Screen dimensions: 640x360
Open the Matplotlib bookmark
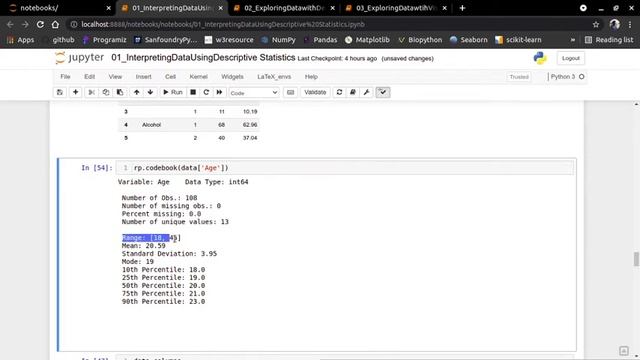tap(367, 40)
